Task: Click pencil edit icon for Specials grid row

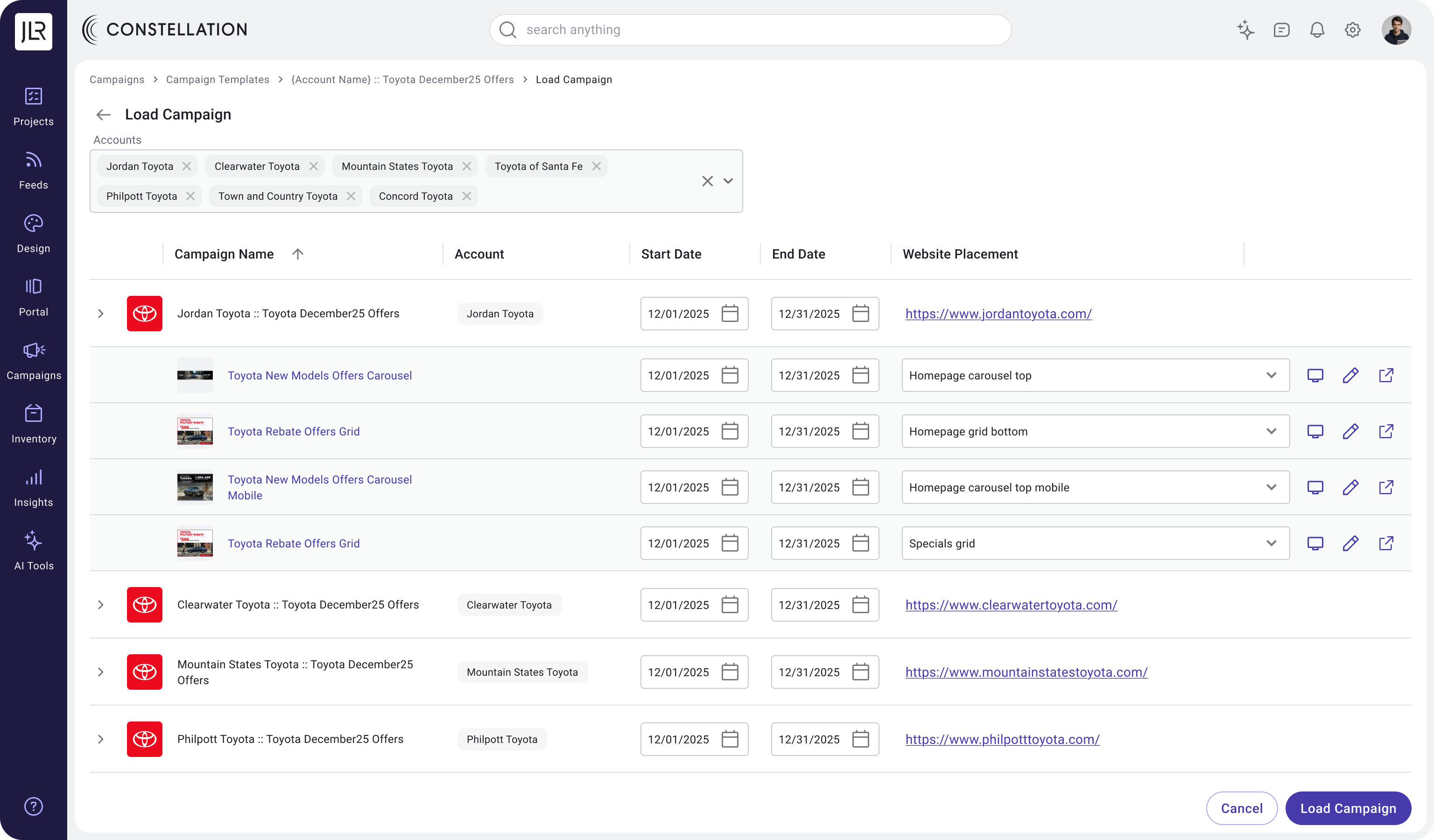Action: 1350,543
